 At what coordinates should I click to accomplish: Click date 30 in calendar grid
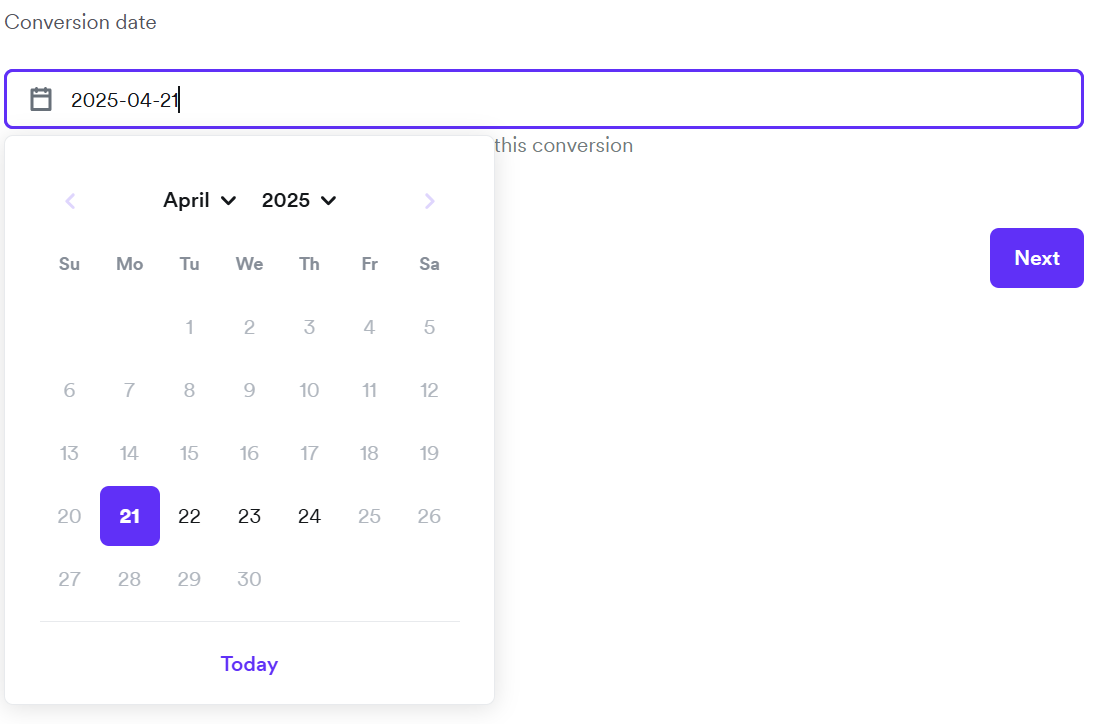point(249,579)
